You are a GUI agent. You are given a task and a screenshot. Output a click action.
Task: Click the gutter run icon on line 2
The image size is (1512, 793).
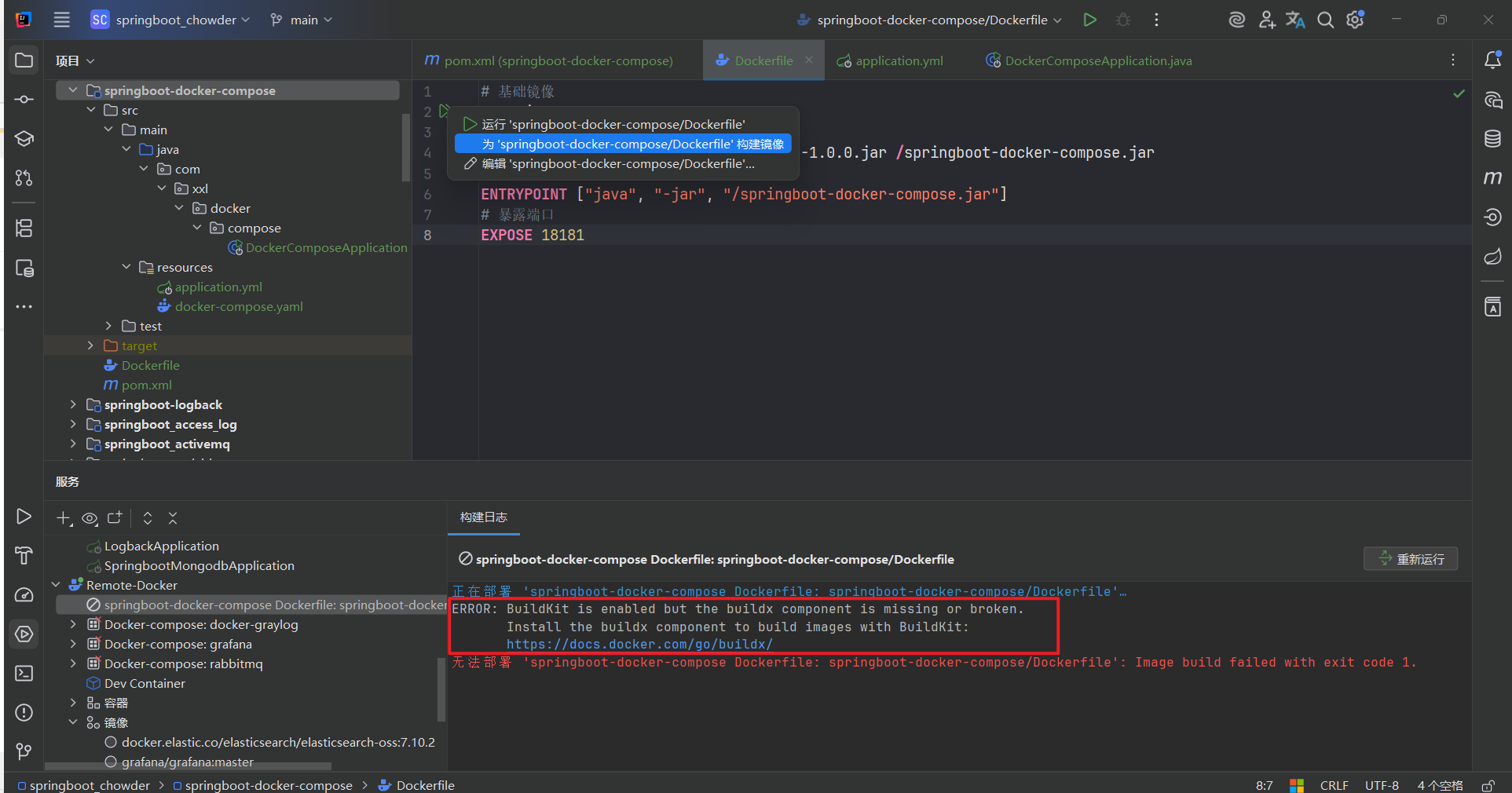click(444, 111)
